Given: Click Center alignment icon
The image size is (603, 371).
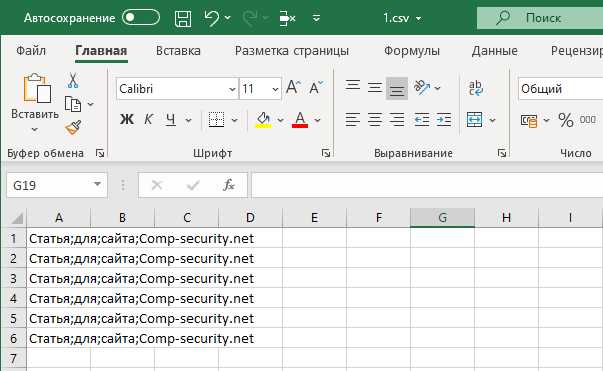Looking at the screenshot, I should pyautogui.click(x=375, y=120).
